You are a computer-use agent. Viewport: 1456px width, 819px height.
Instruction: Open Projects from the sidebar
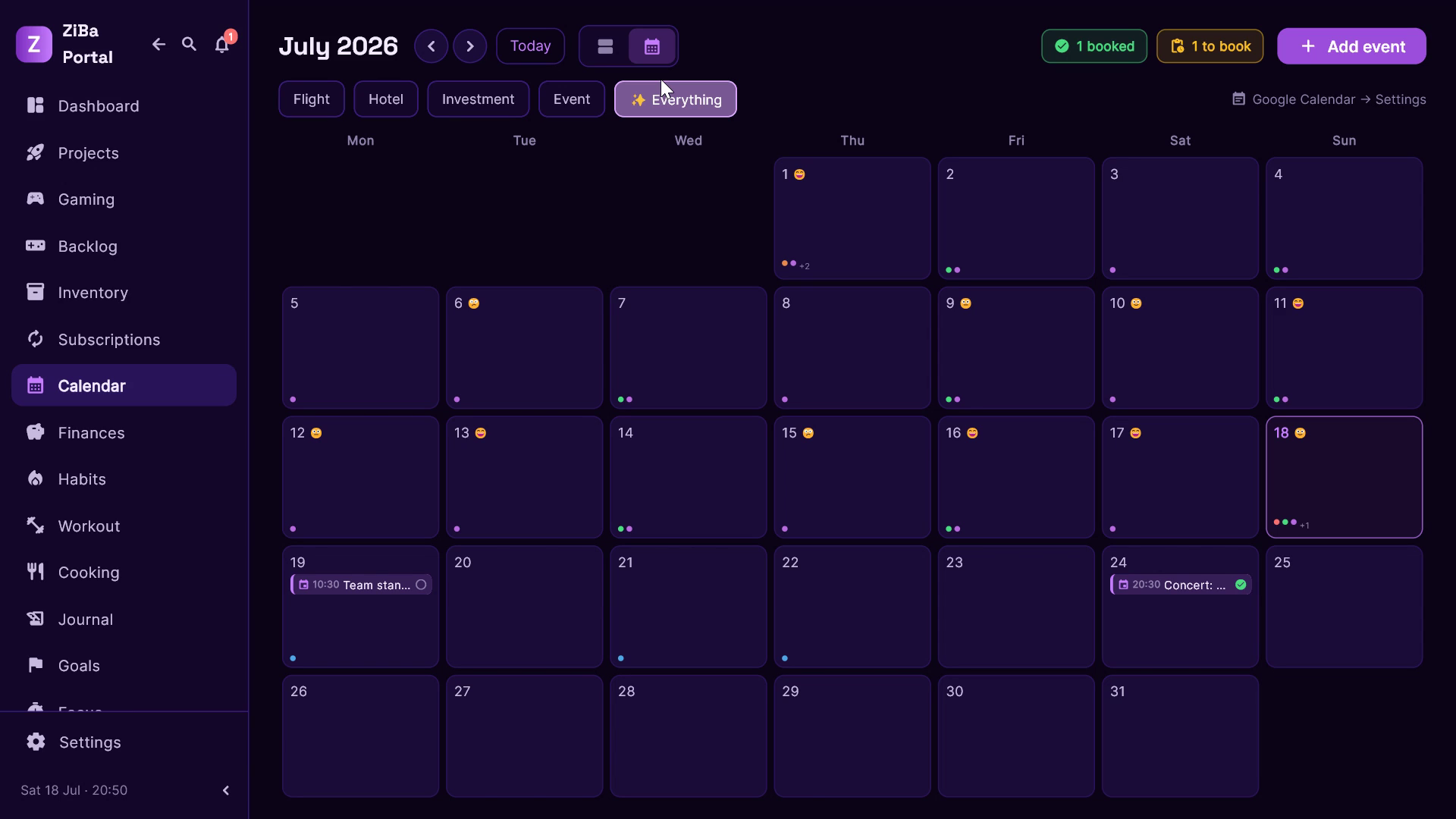click(x=124, y=153)
